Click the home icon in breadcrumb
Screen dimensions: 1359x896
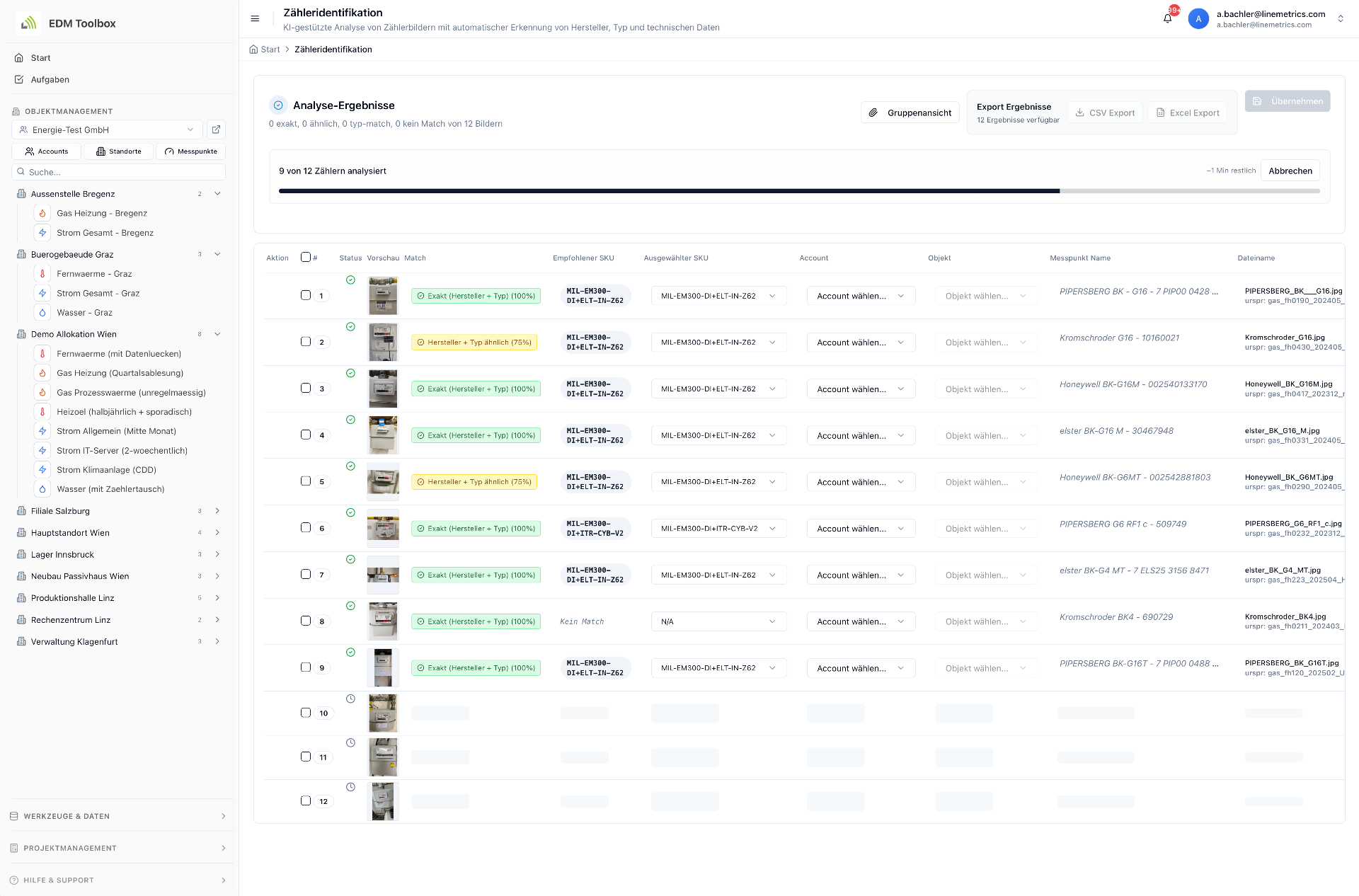[x=253, y=50]
